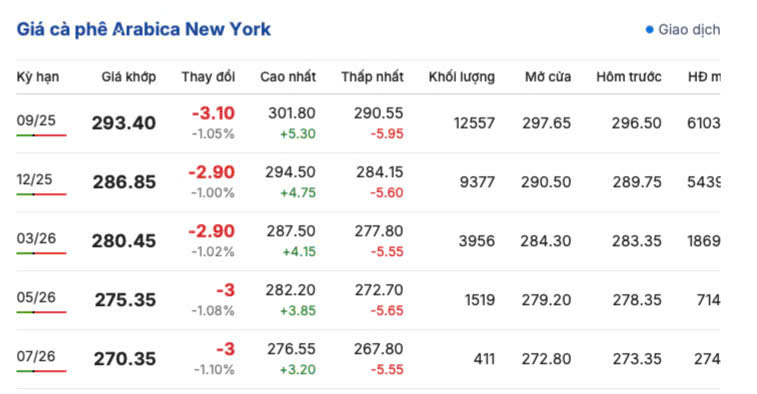Click the blue dot beside Giao dịch
This screenshot has width=757, height=394.
tap(649, 30)
